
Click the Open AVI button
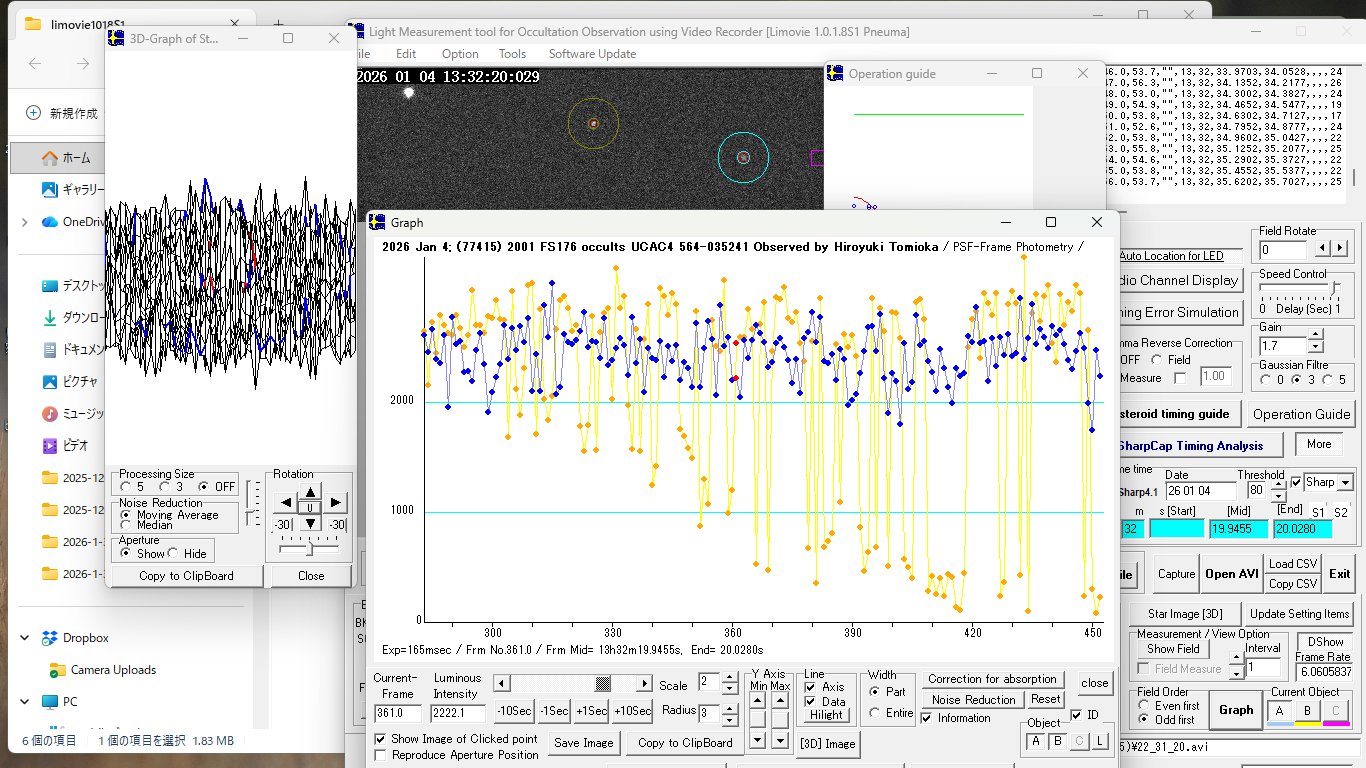(1232, 574)
